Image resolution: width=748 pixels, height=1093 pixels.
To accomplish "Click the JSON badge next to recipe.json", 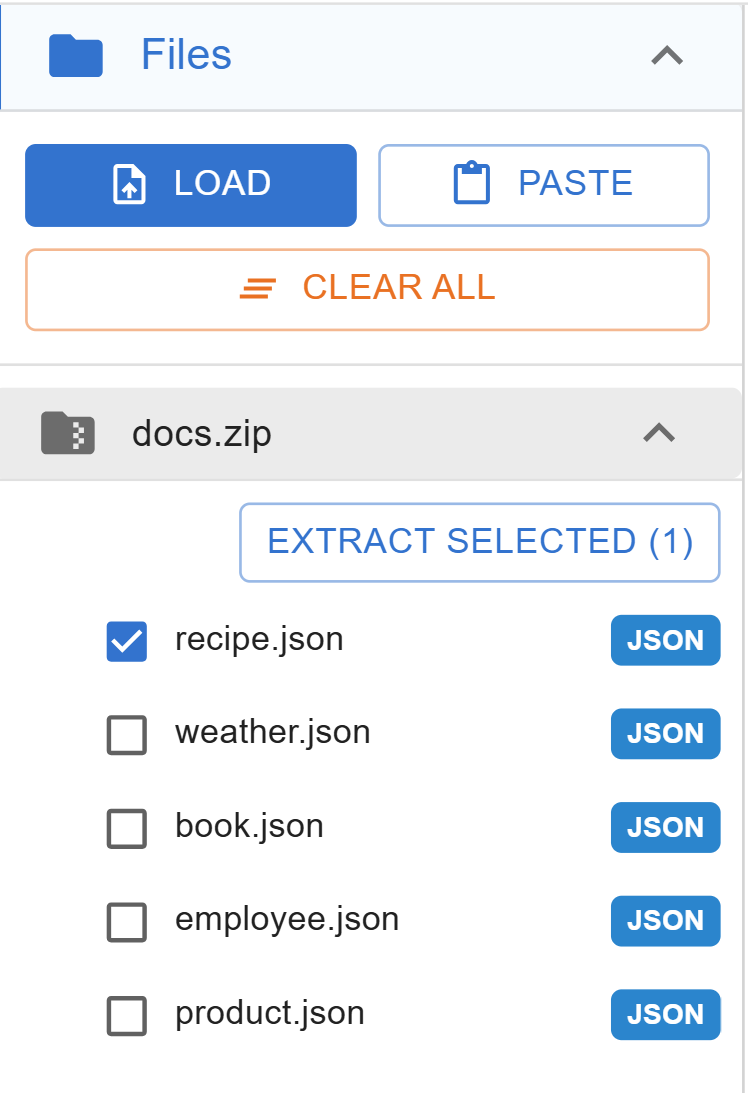I will [665, 640].
